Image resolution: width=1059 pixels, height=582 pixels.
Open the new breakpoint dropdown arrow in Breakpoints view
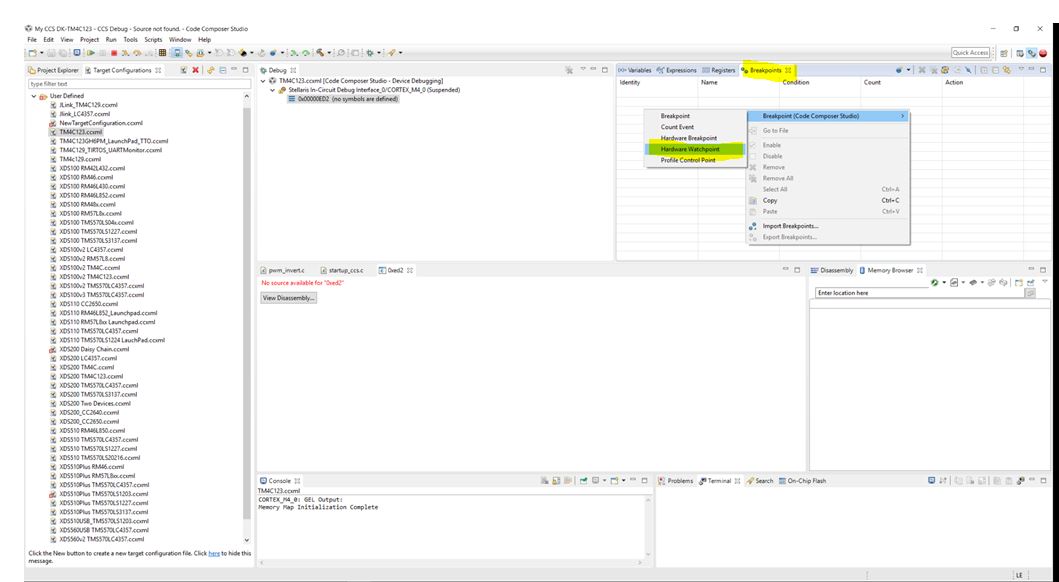click(x=908, y=70)
